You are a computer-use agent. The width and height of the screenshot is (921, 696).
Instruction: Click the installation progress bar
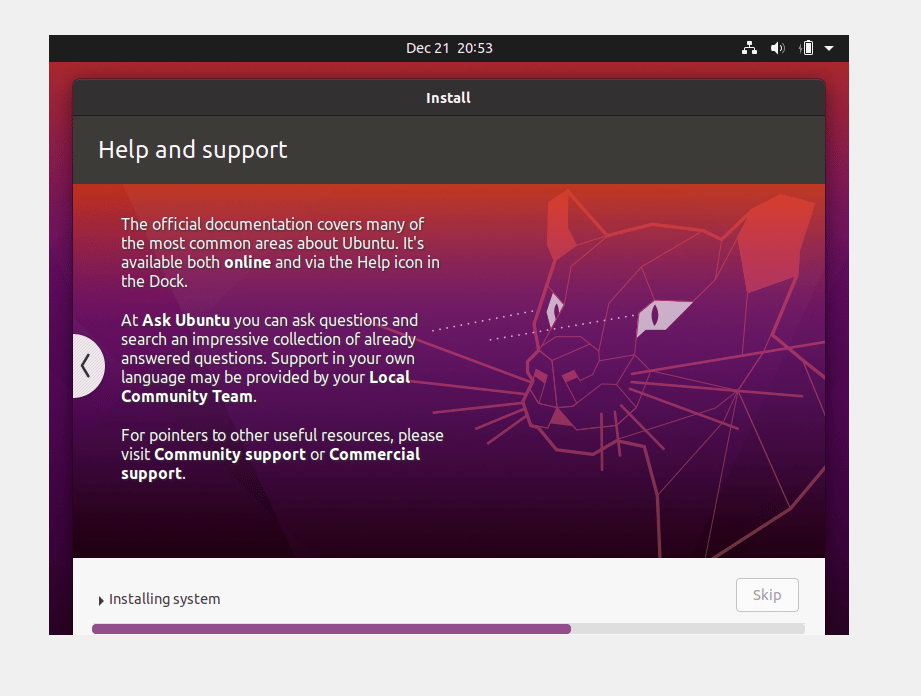click(448, 629)
